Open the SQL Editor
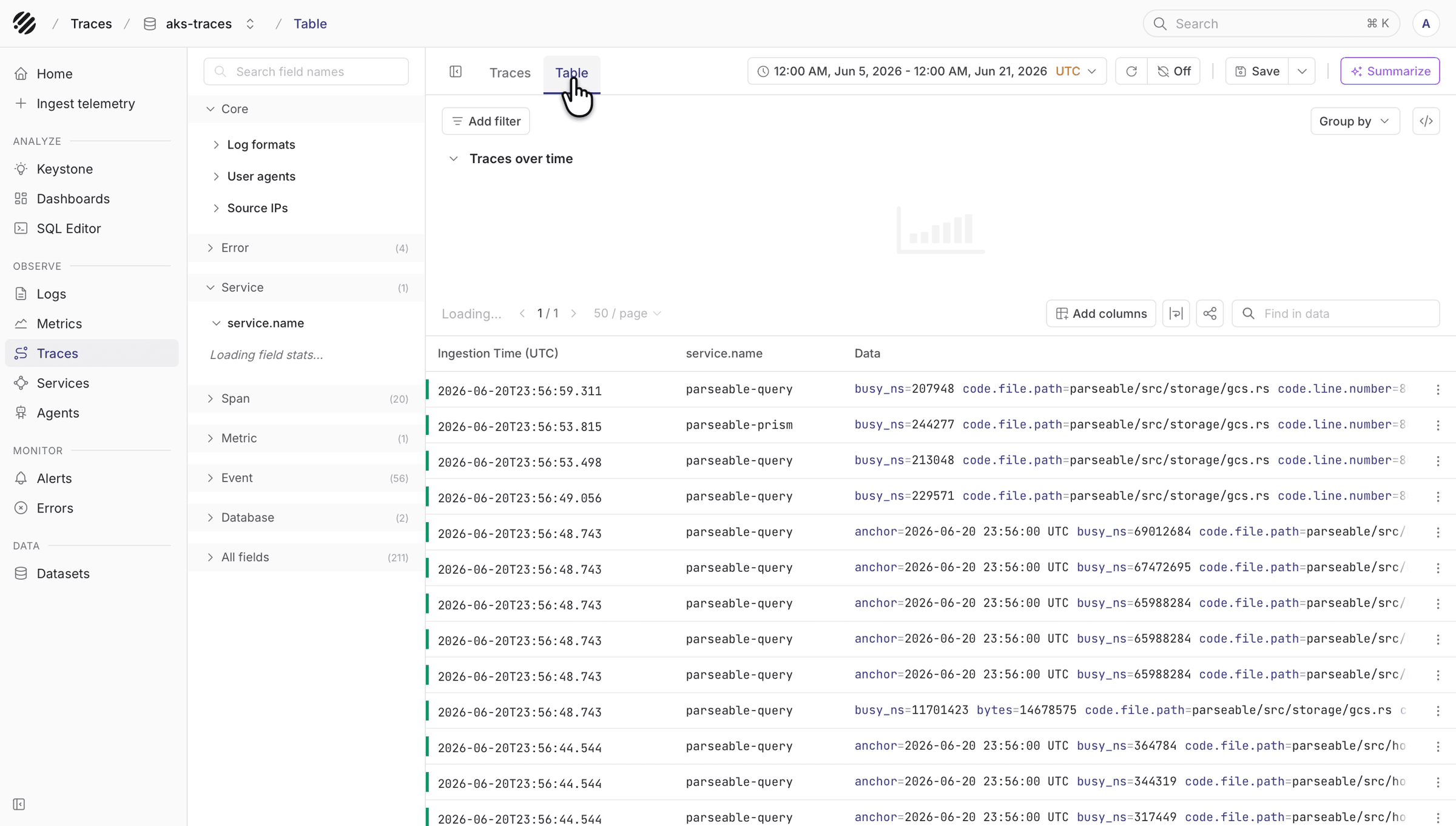Image resolution: width=1456 pixels, height=826 pixels. [x=91, y=229]
